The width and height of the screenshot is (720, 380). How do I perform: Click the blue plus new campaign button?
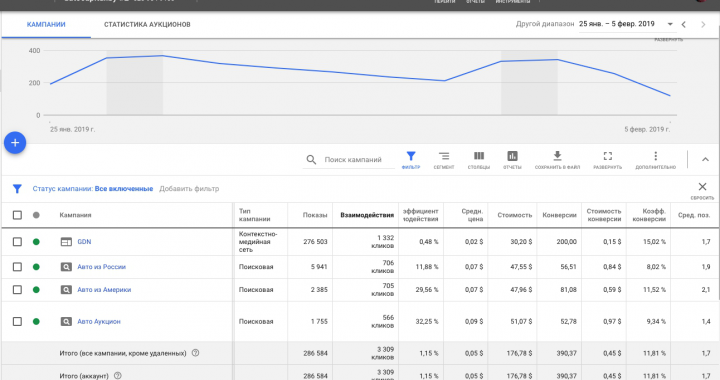tap(15, 143)
